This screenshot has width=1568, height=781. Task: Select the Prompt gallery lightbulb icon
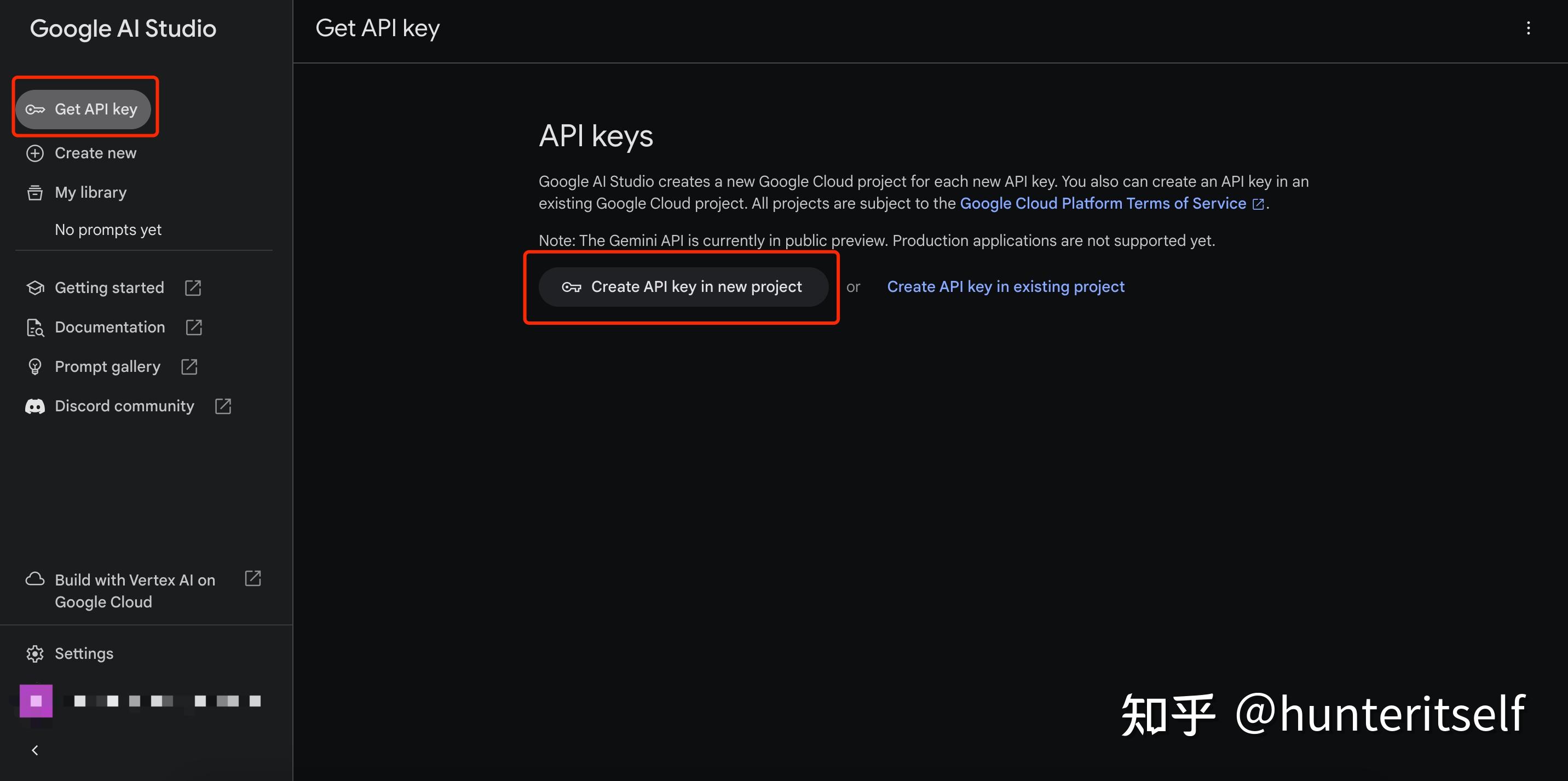point(34,366)
